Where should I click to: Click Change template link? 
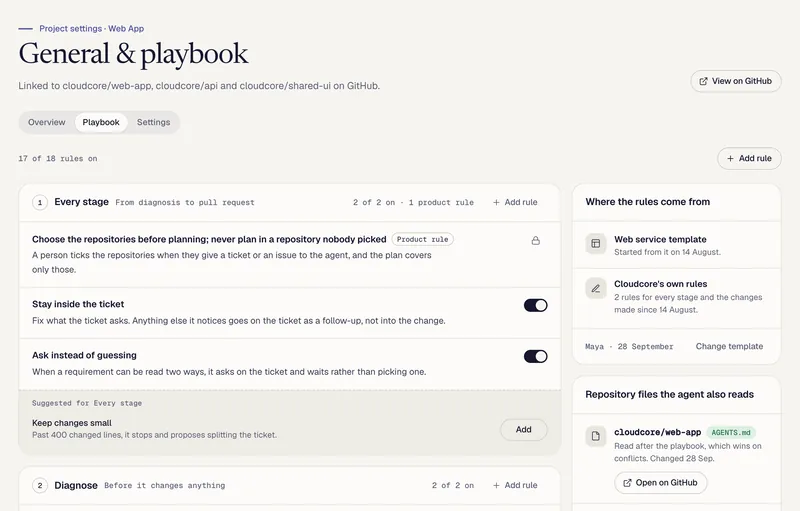point(729,346)
